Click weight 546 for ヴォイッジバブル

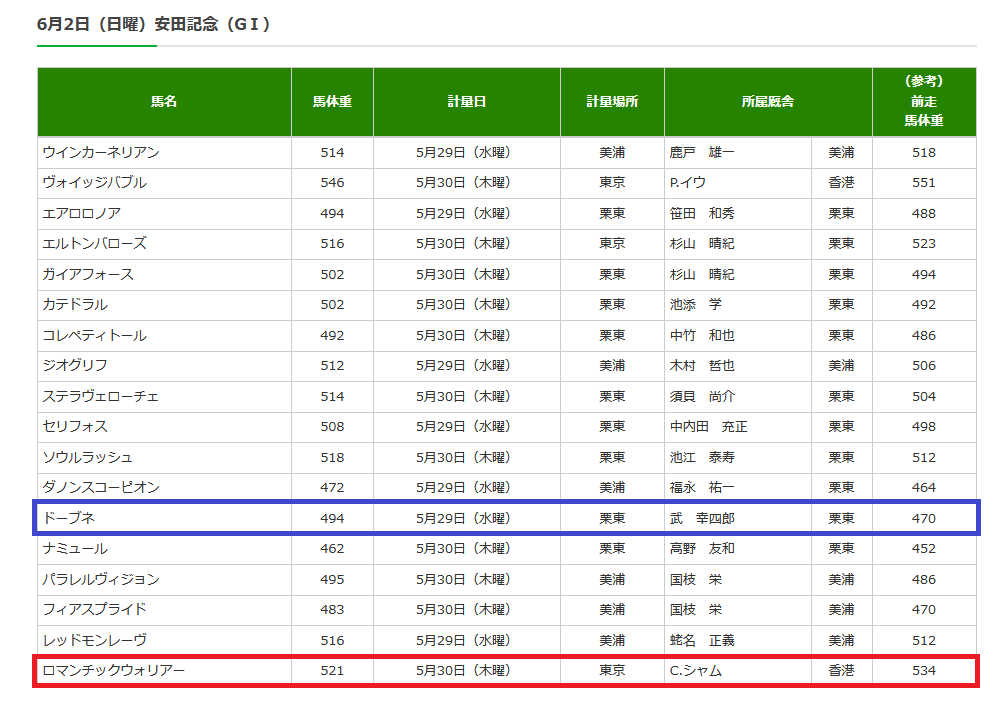pos(332,182)
